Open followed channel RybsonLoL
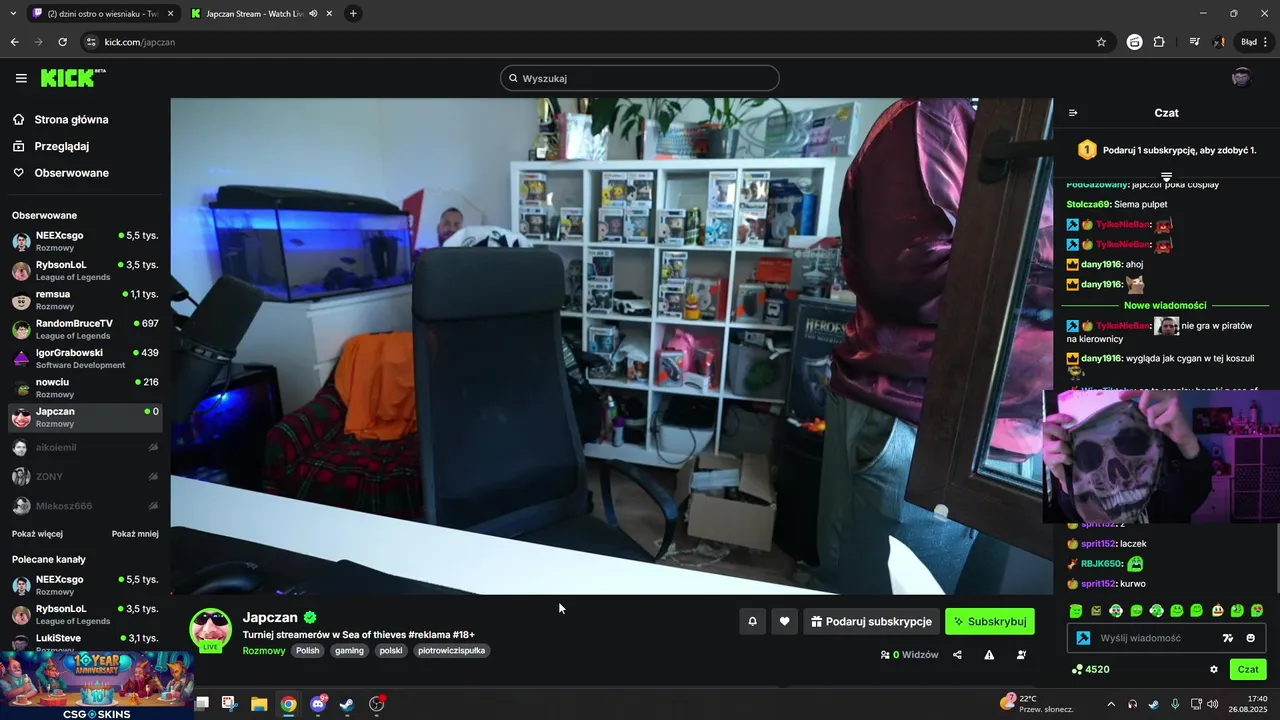The width and height of the screenshot is (1280, 720). coord(85,270)
